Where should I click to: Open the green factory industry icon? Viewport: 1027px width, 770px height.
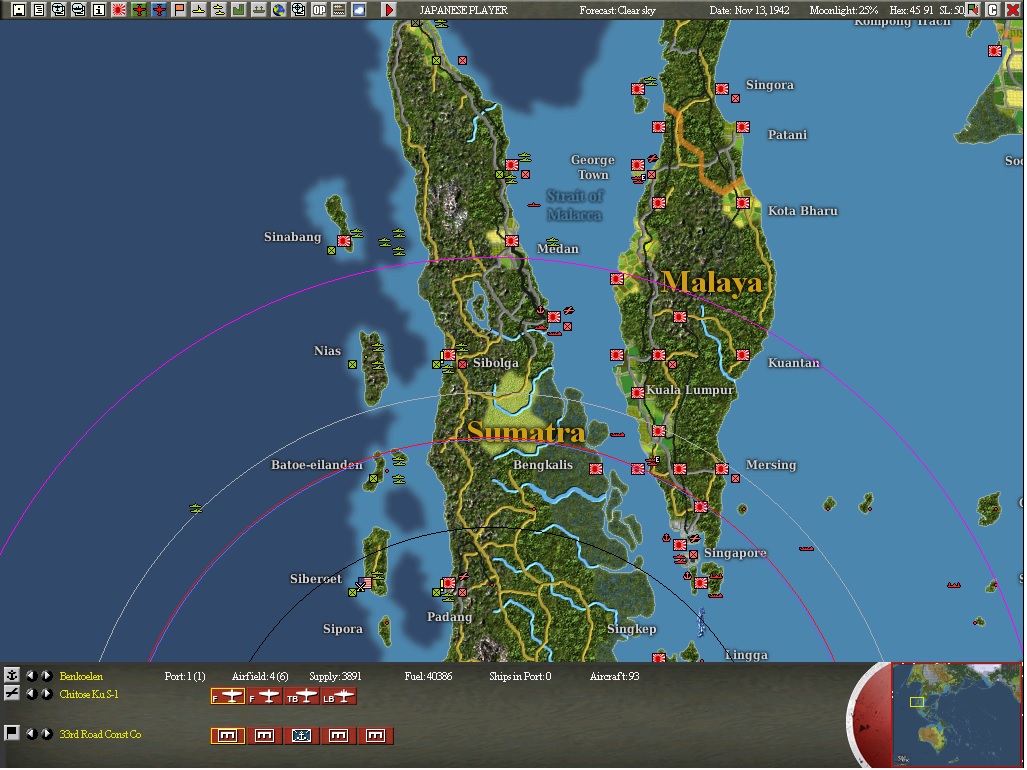coord(239,10)
